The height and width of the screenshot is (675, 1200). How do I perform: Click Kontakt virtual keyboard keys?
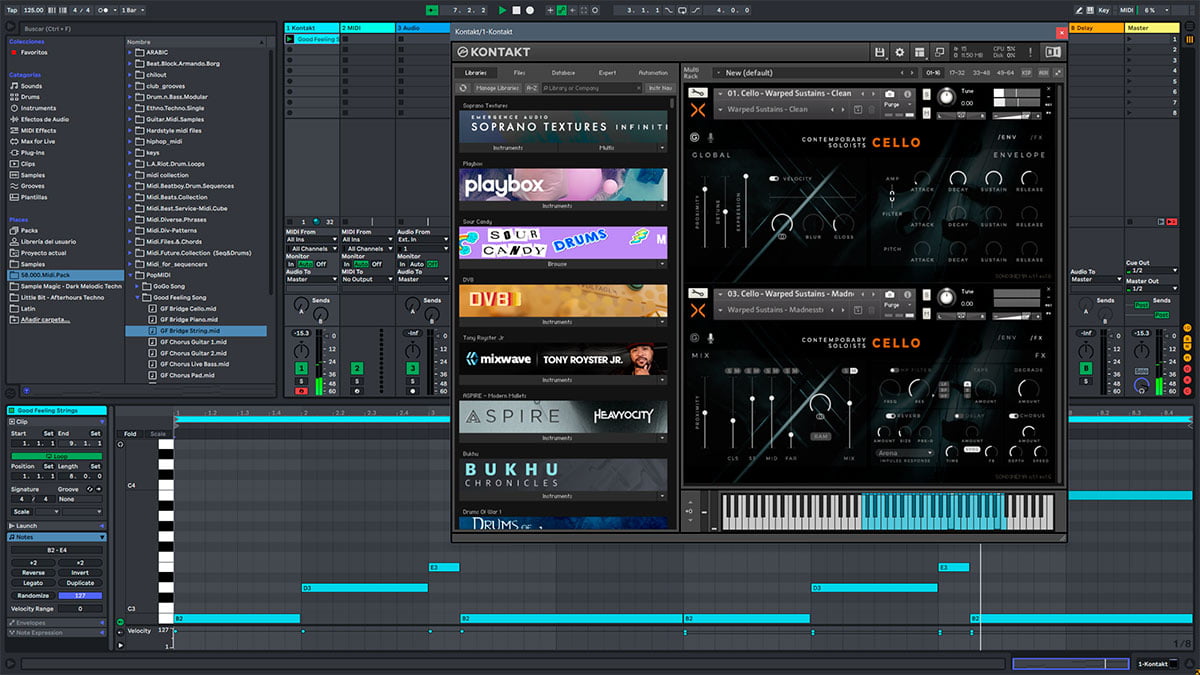point(887,510)
